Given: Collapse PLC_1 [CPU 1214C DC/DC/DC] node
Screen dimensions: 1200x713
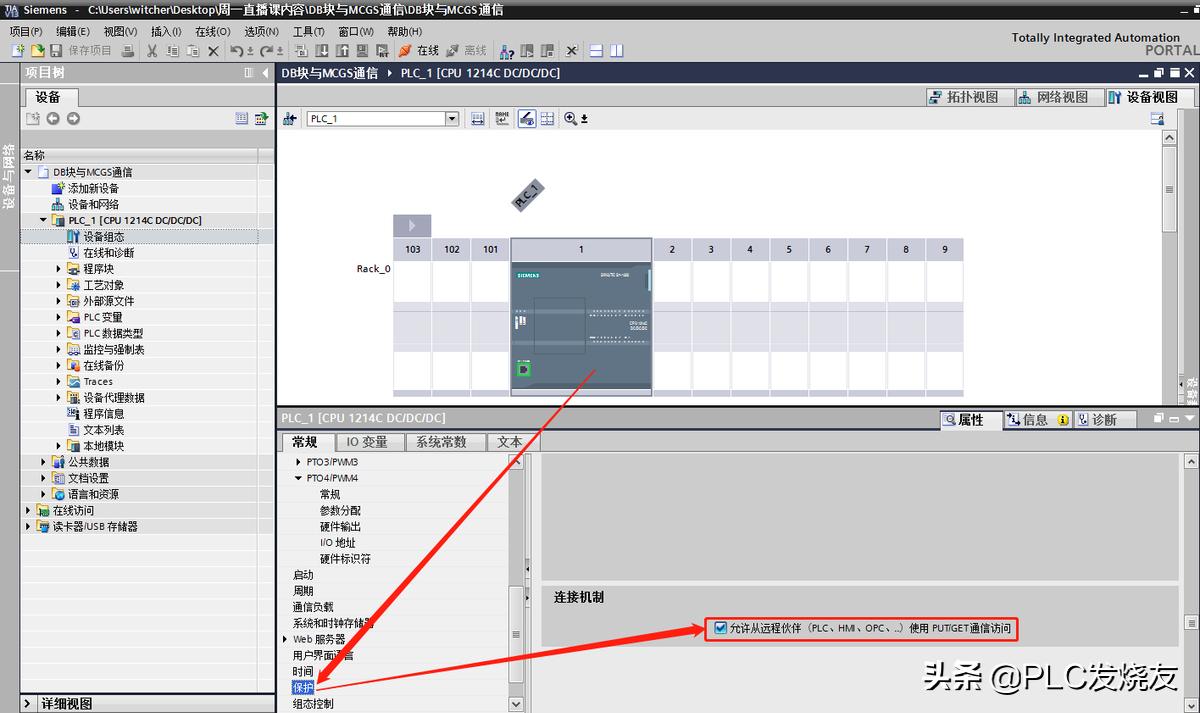Looking at the screenshot, I should (x=43, y=220).
